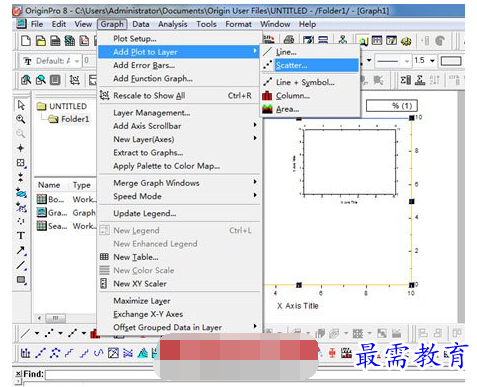The height and width of the screenshot is (387, 477).
Task: Select the Line drawing tool
Action: 21,265
